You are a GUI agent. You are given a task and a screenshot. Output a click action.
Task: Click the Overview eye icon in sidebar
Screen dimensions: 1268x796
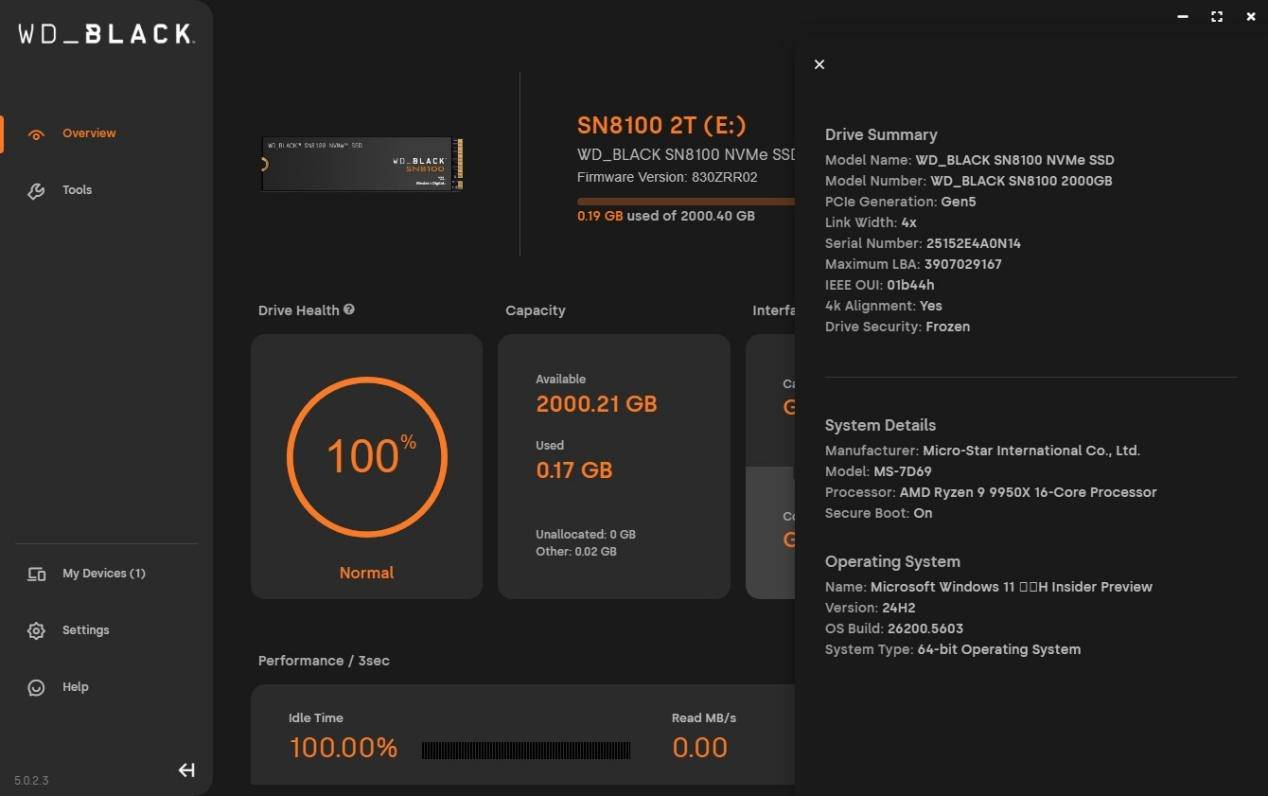(x=36, y=134)
